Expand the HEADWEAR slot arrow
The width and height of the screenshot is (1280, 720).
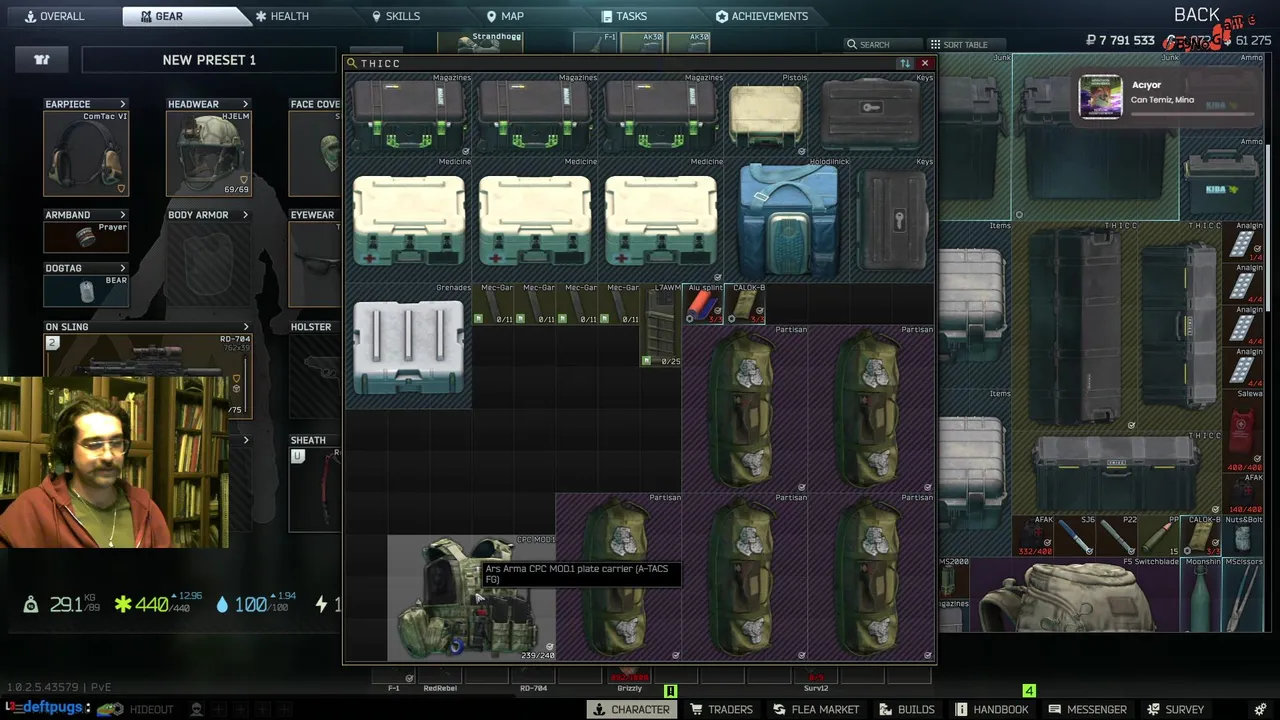coord(245,104)
